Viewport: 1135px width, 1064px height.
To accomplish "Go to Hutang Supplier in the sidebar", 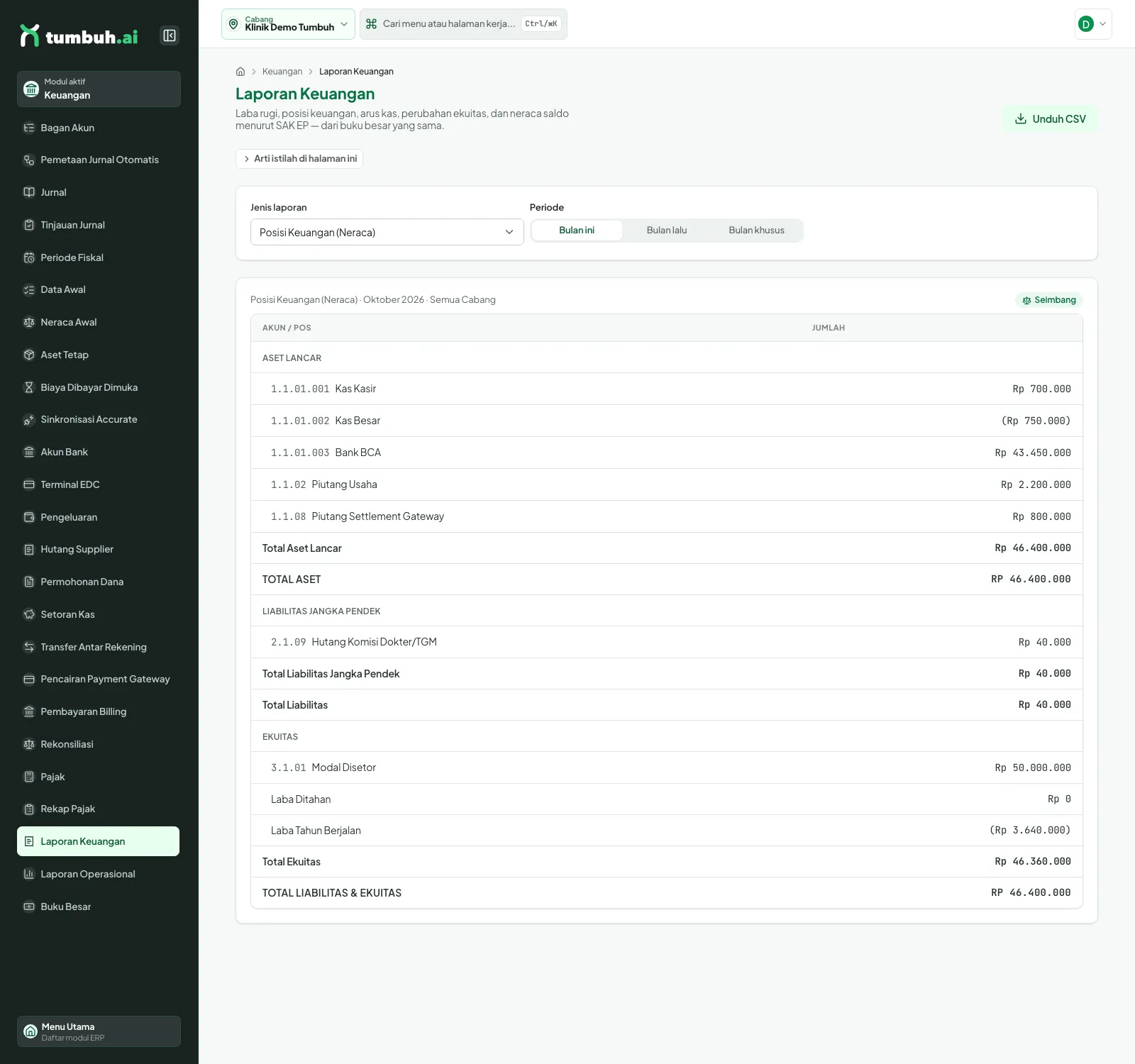I will click(99, 549).
